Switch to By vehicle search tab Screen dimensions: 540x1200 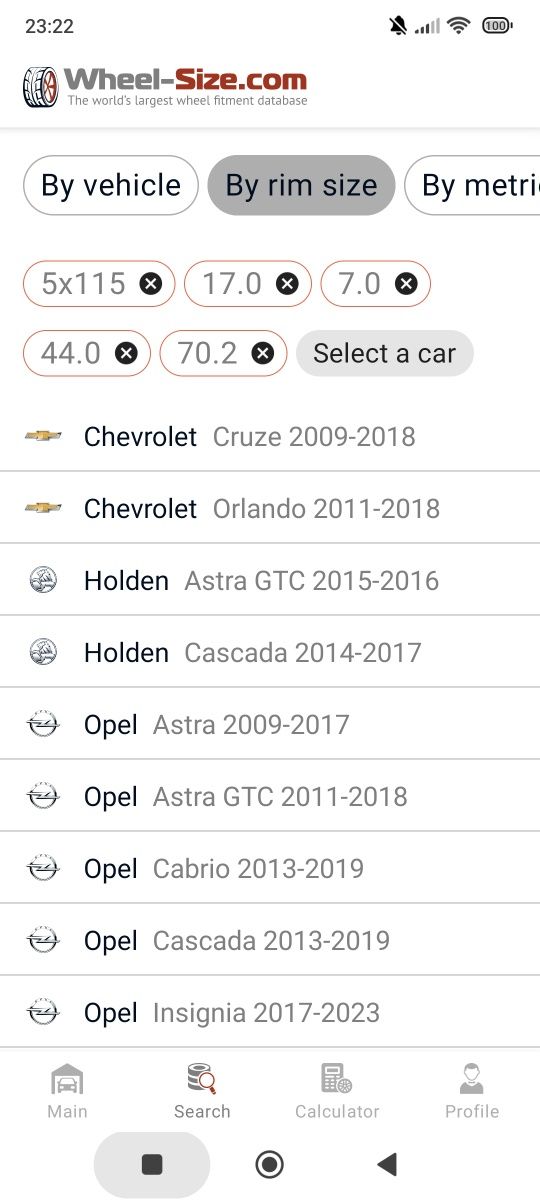pyautogui.click(x=111, y=185)
